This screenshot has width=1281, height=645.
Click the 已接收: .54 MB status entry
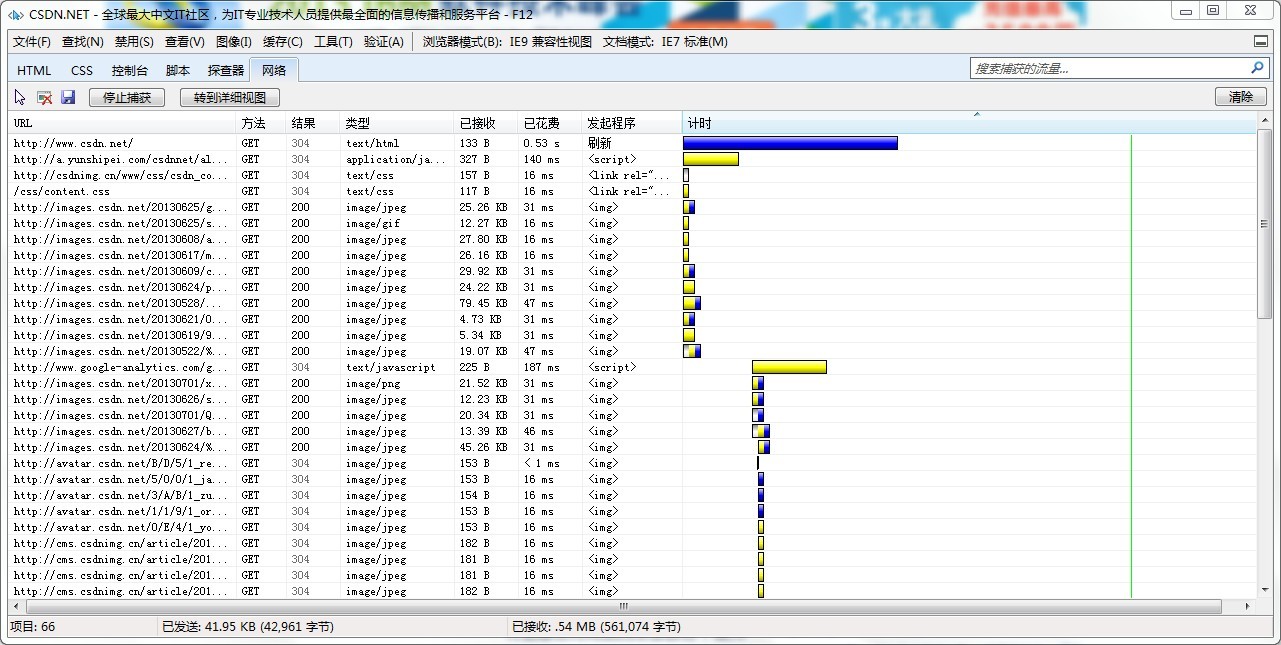coord(596,627)
